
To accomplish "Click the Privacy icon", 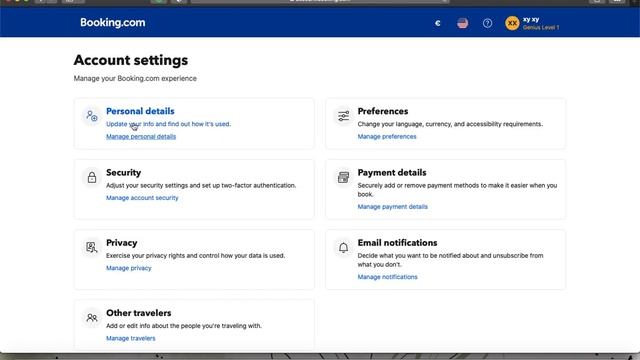I will coord(92,247).
